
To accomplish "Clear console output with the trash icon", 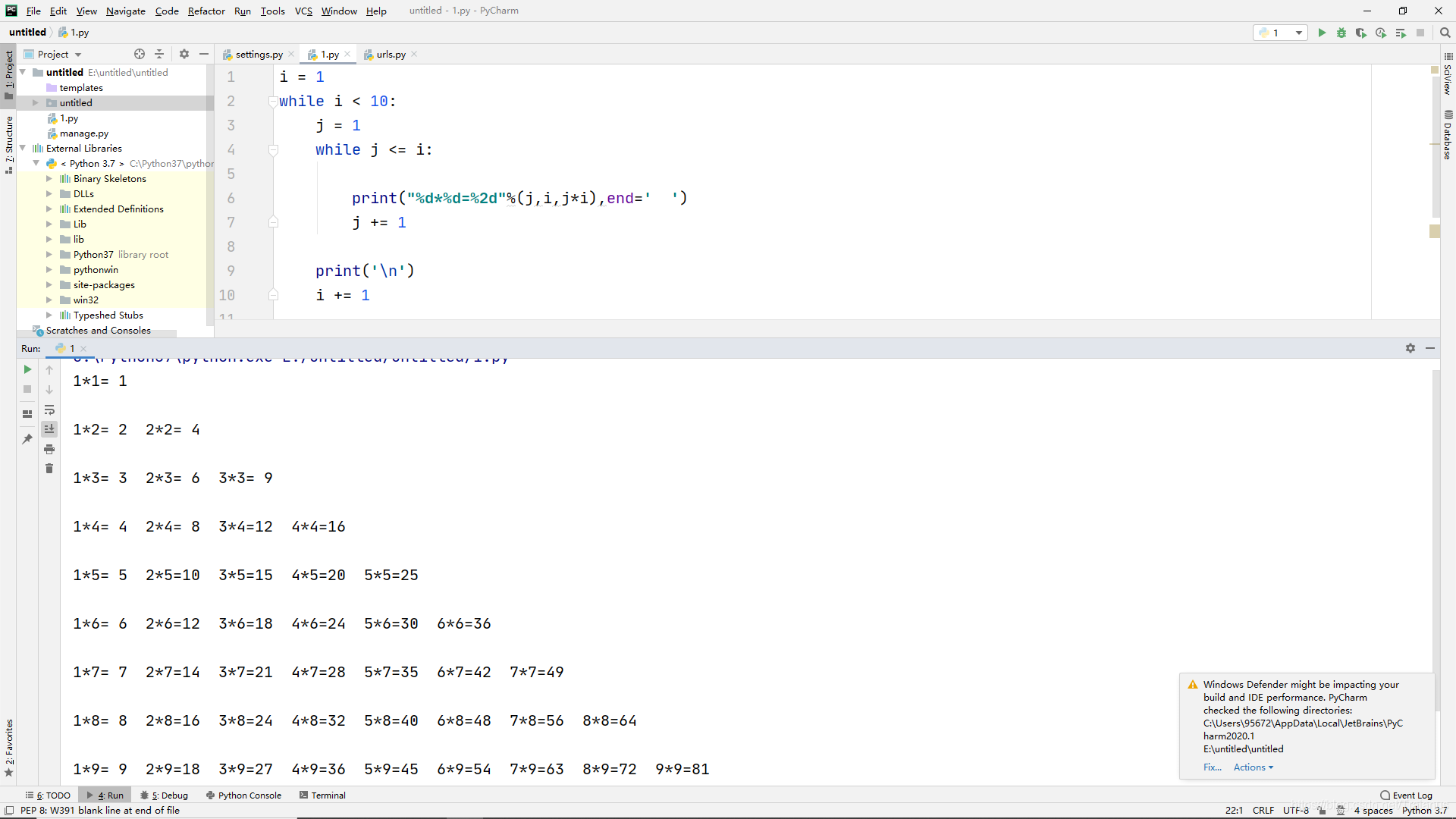I will coord(49,469).
